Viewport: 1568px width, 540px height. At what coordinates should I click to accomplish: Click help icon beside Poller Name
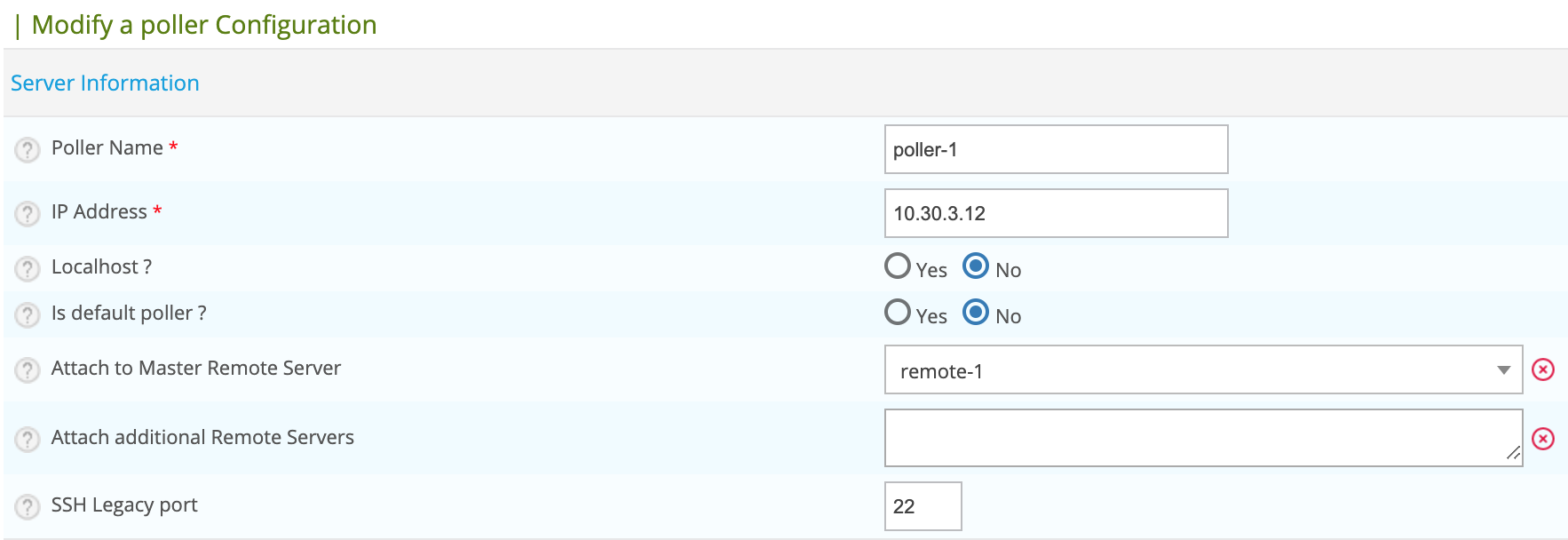(28, 150)
